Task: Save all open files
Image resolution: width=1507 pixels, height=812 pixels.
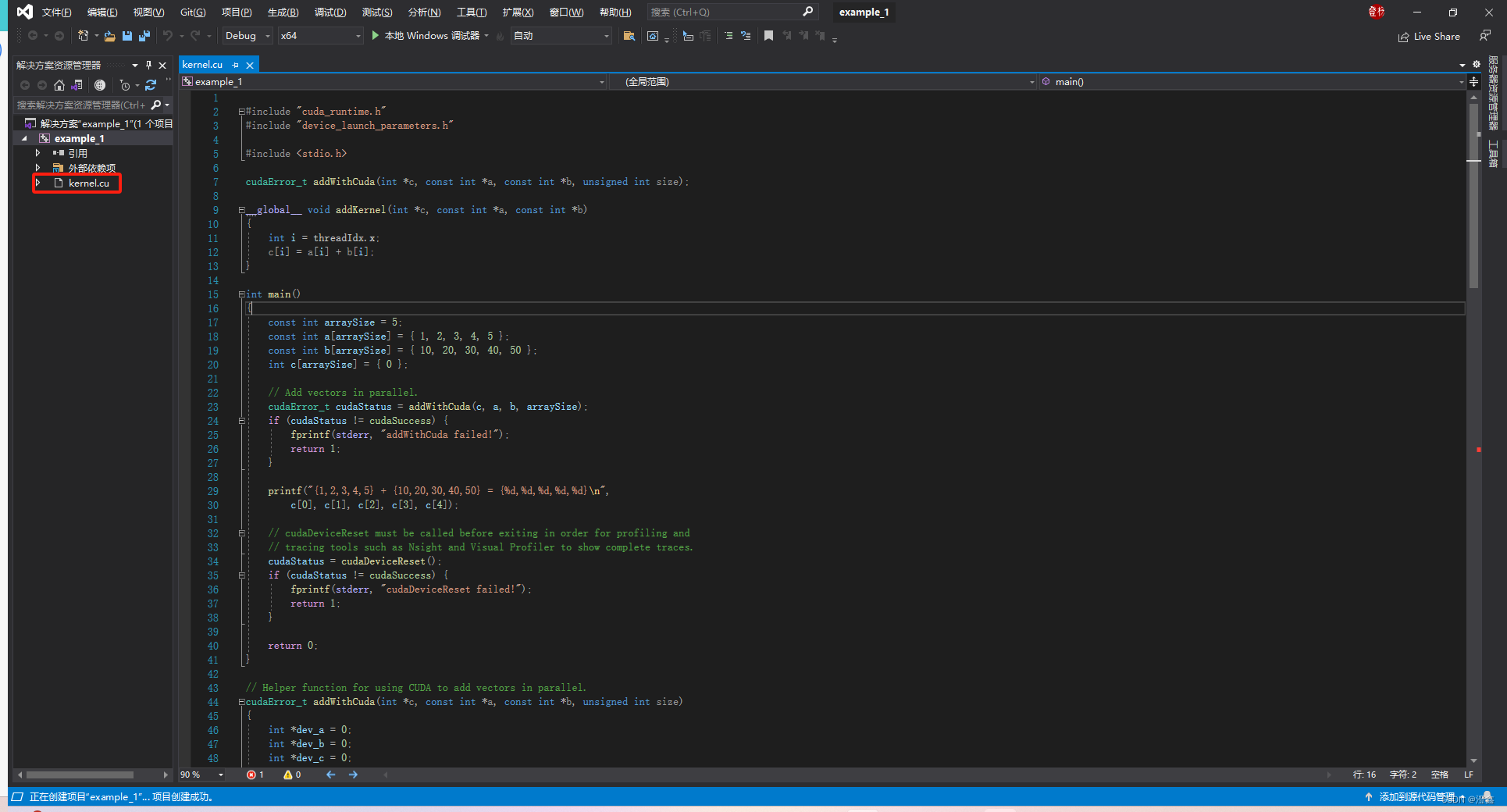Action: click(x=143, y=36)
